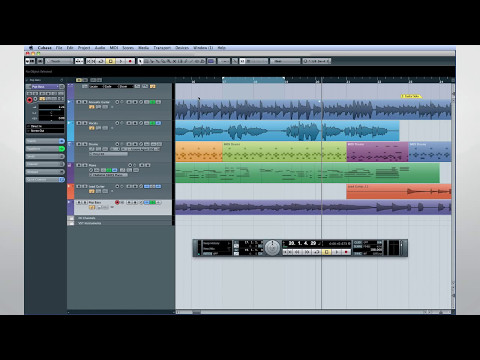Solo the Piano track
Screen dimensions: 480x360
pyautogui.click(x=85, y=165)
